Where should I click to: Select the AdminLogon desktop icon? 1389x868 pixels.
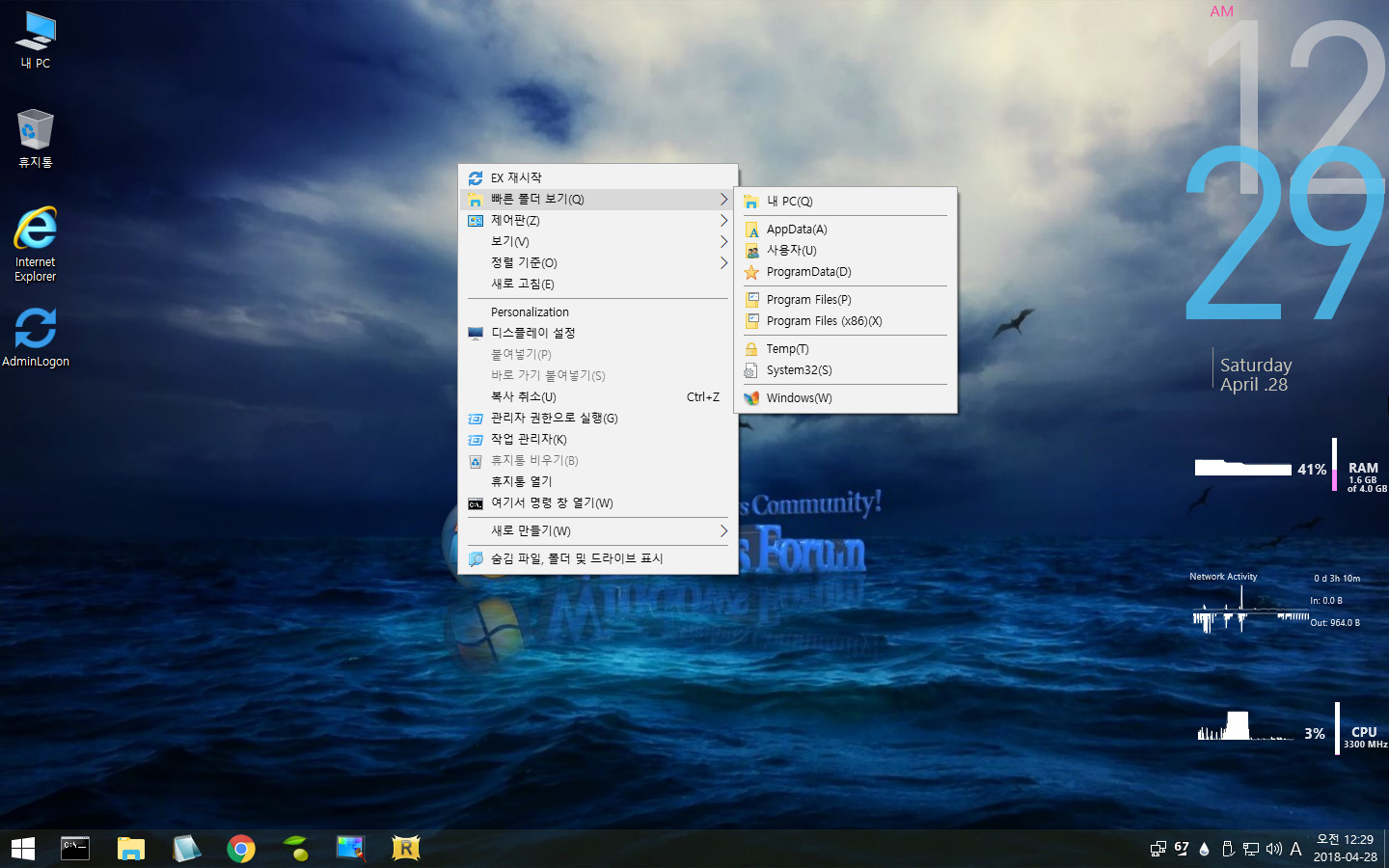(x=36, y=338)
